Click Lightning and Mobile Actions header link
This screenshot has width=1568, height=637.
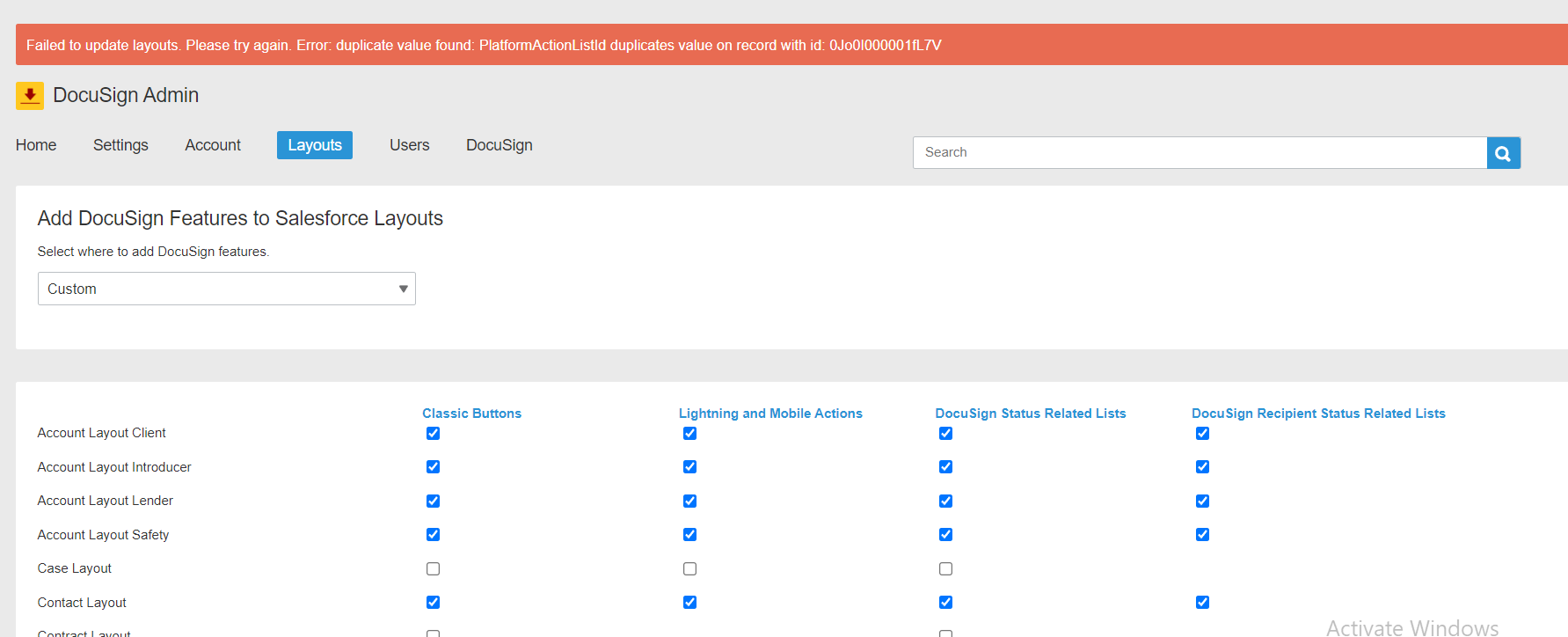tap(770, 414)
